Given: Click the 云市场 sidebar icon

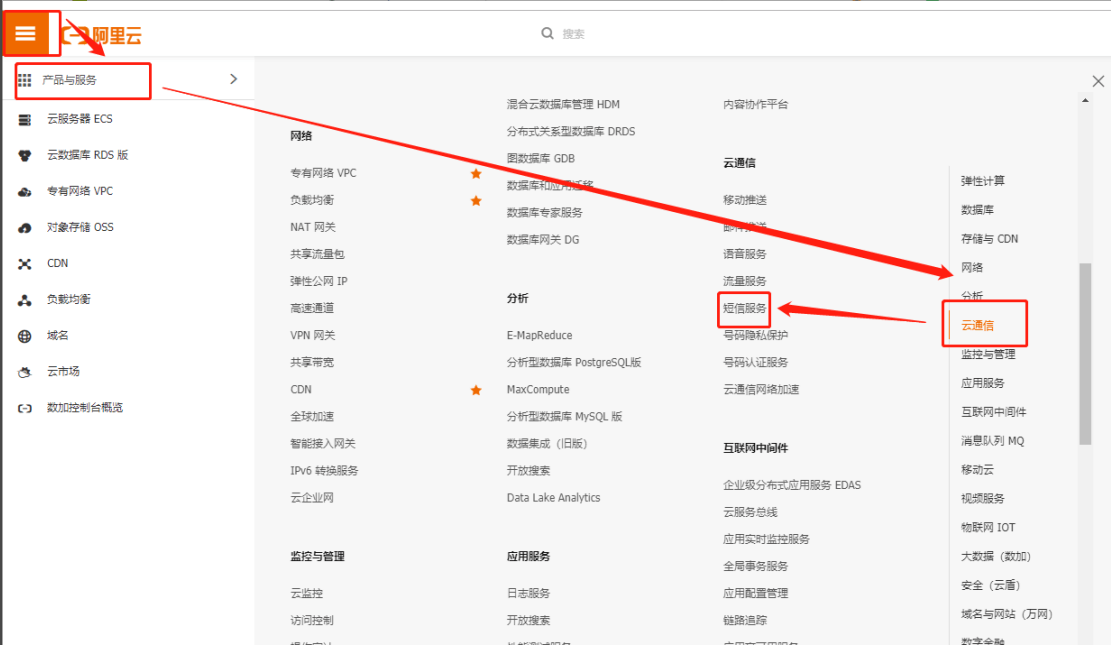Looking at the screenshot, I should click(x=25, y=372).
